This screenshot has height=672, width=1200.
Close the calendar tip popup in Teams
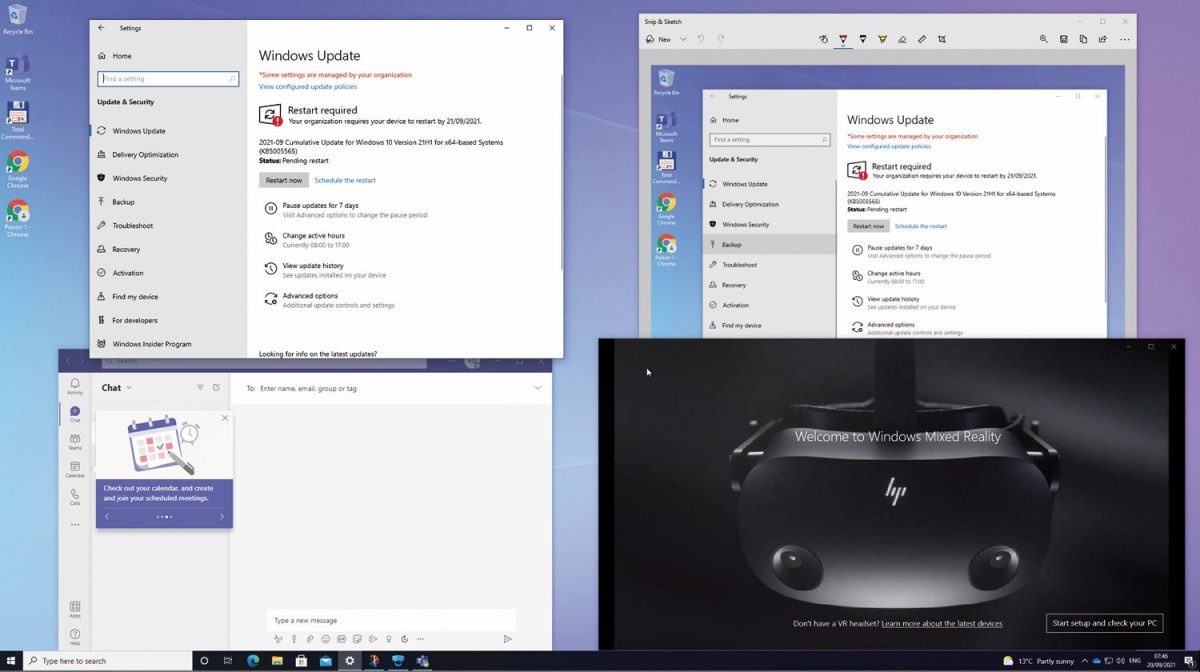pyautogui.click(x=225, y=418)
